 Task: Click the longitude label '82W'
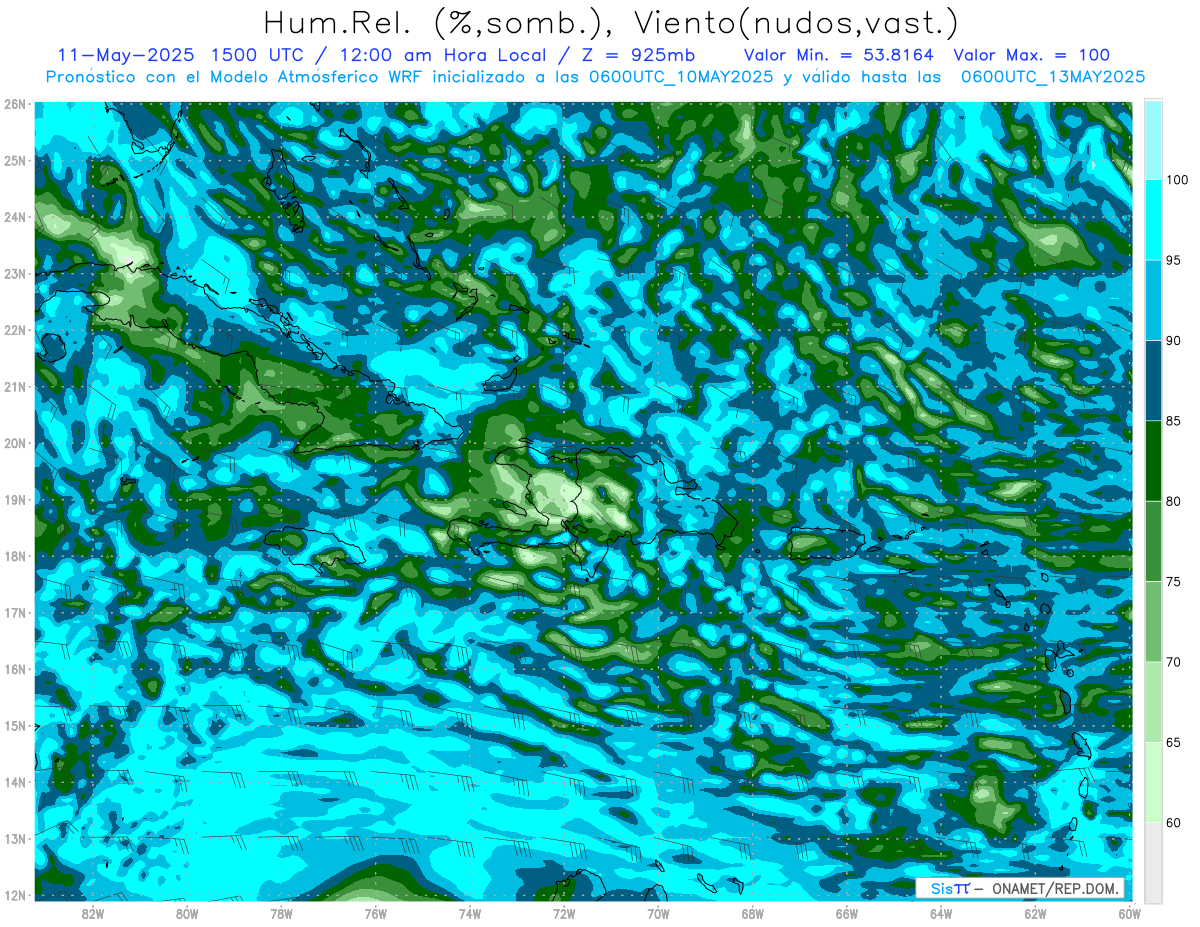tap(93, 913)
